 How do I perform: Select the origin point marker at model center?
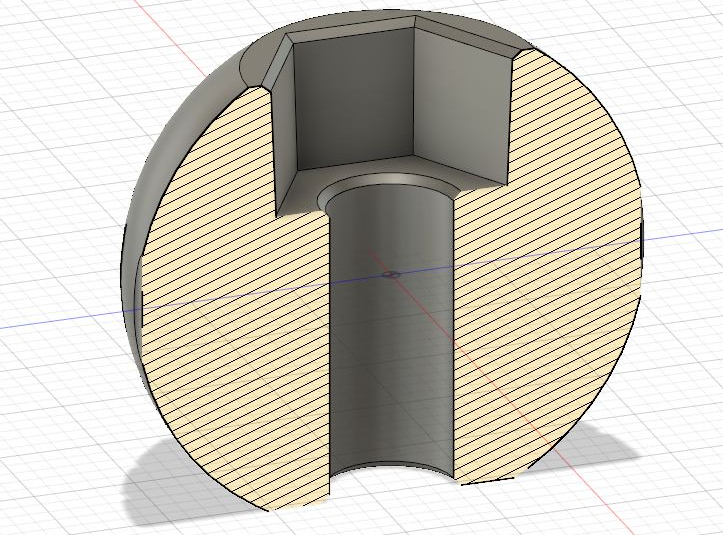coord(391,275)
